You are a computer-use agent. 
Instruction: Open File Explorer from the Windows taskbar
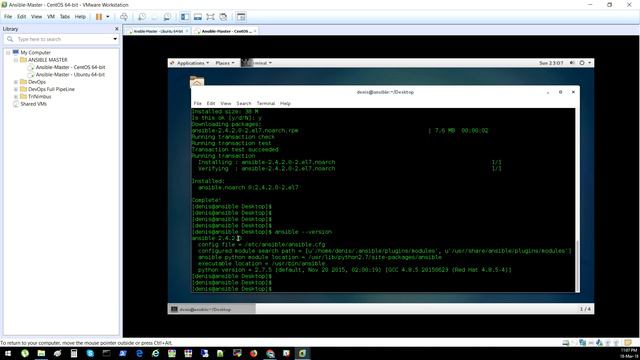[x=41, y=353]
